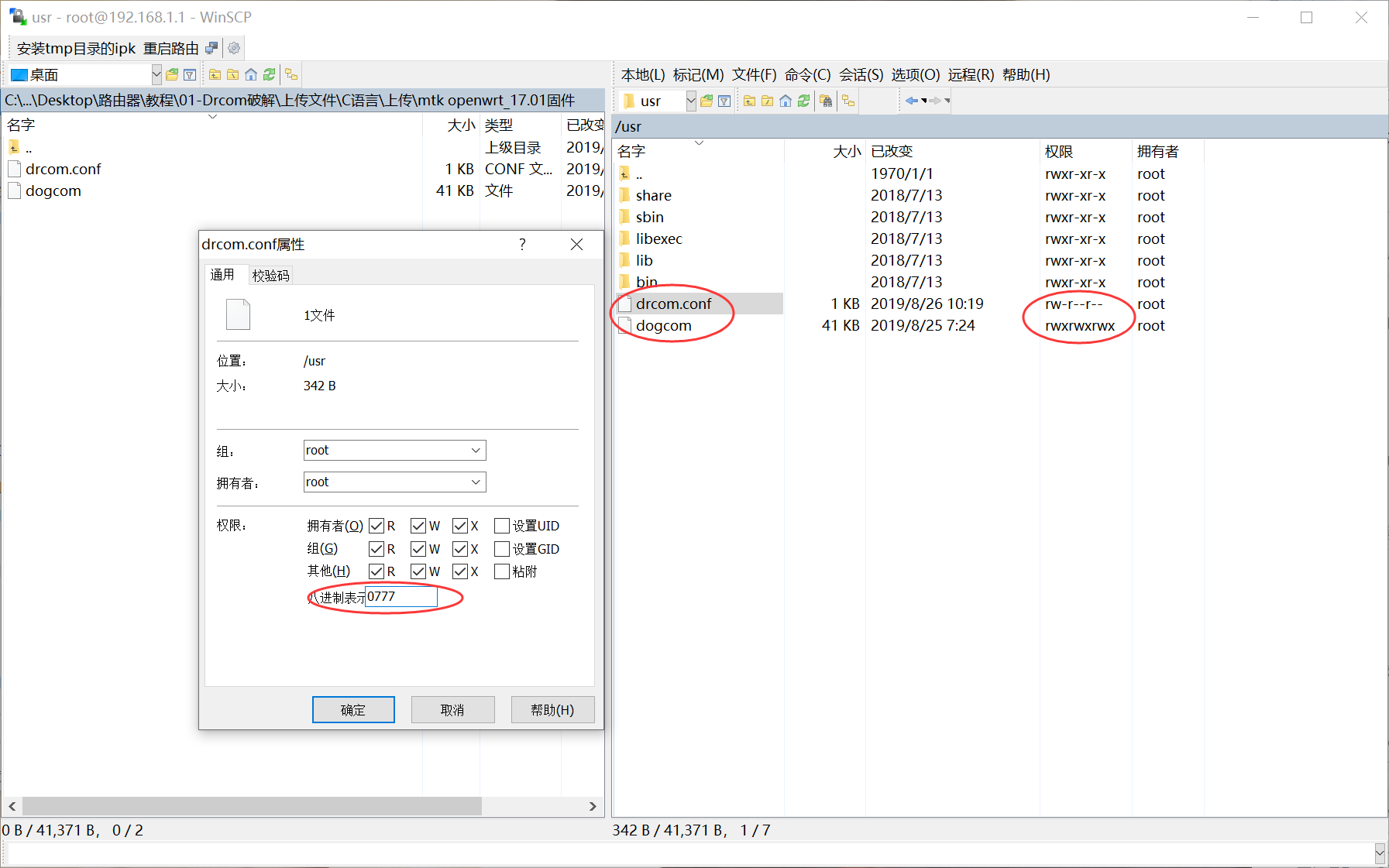Select the 通用 tab
The width and height of the screenshot is (1389, 868).
pos(222,275)
